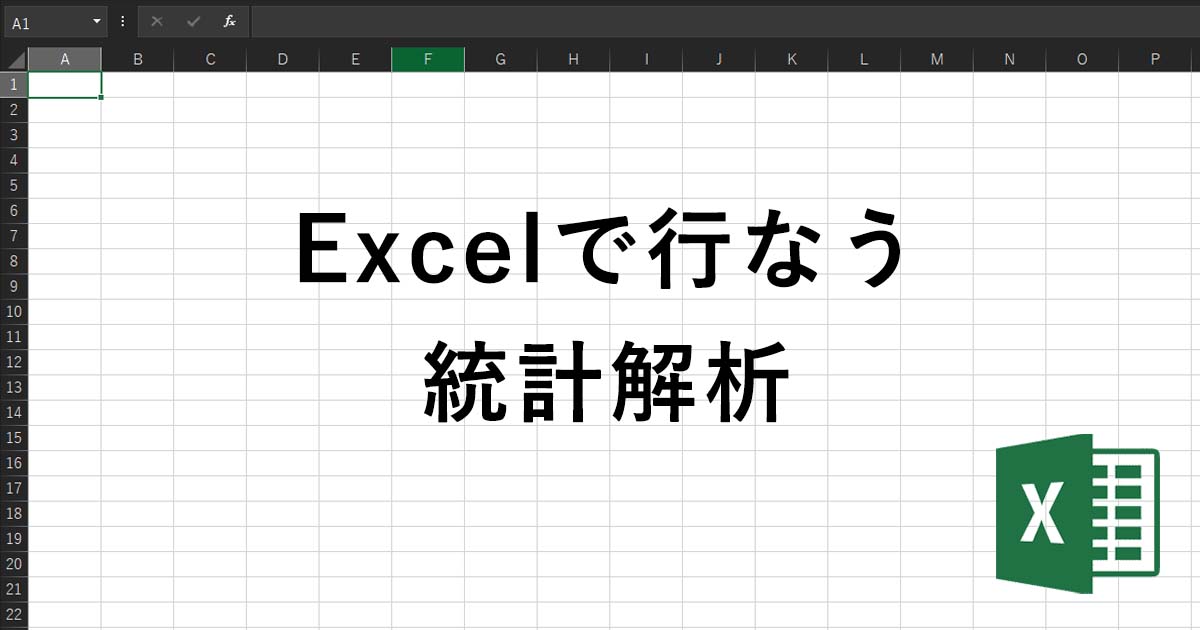Select row 16 header
Screen dimensions: 1200x630
[x=14, y=463]
